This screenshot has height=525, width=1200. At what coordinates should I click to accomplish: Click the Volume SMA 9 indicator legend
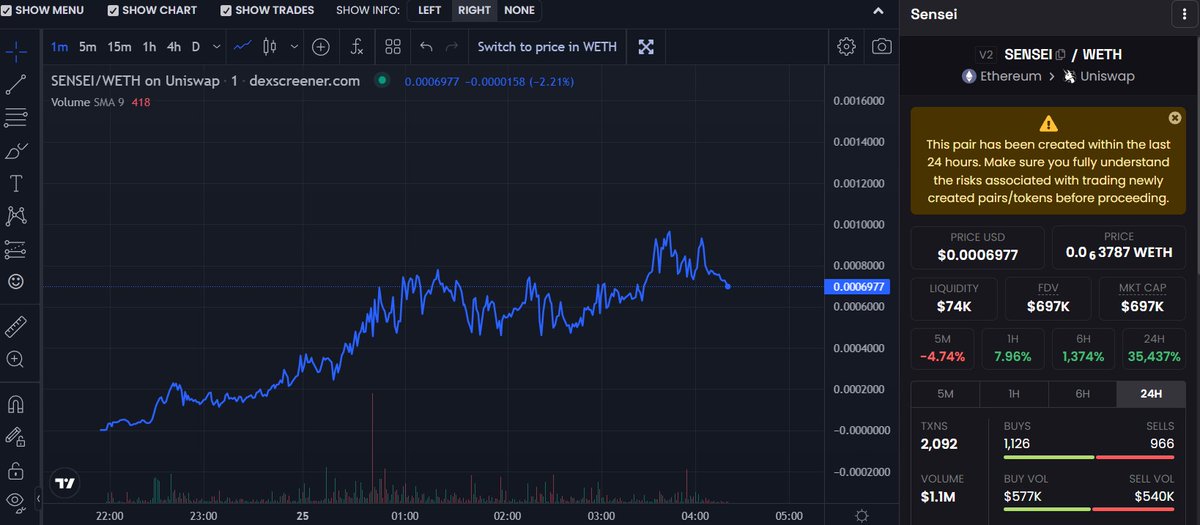[100, 102]
